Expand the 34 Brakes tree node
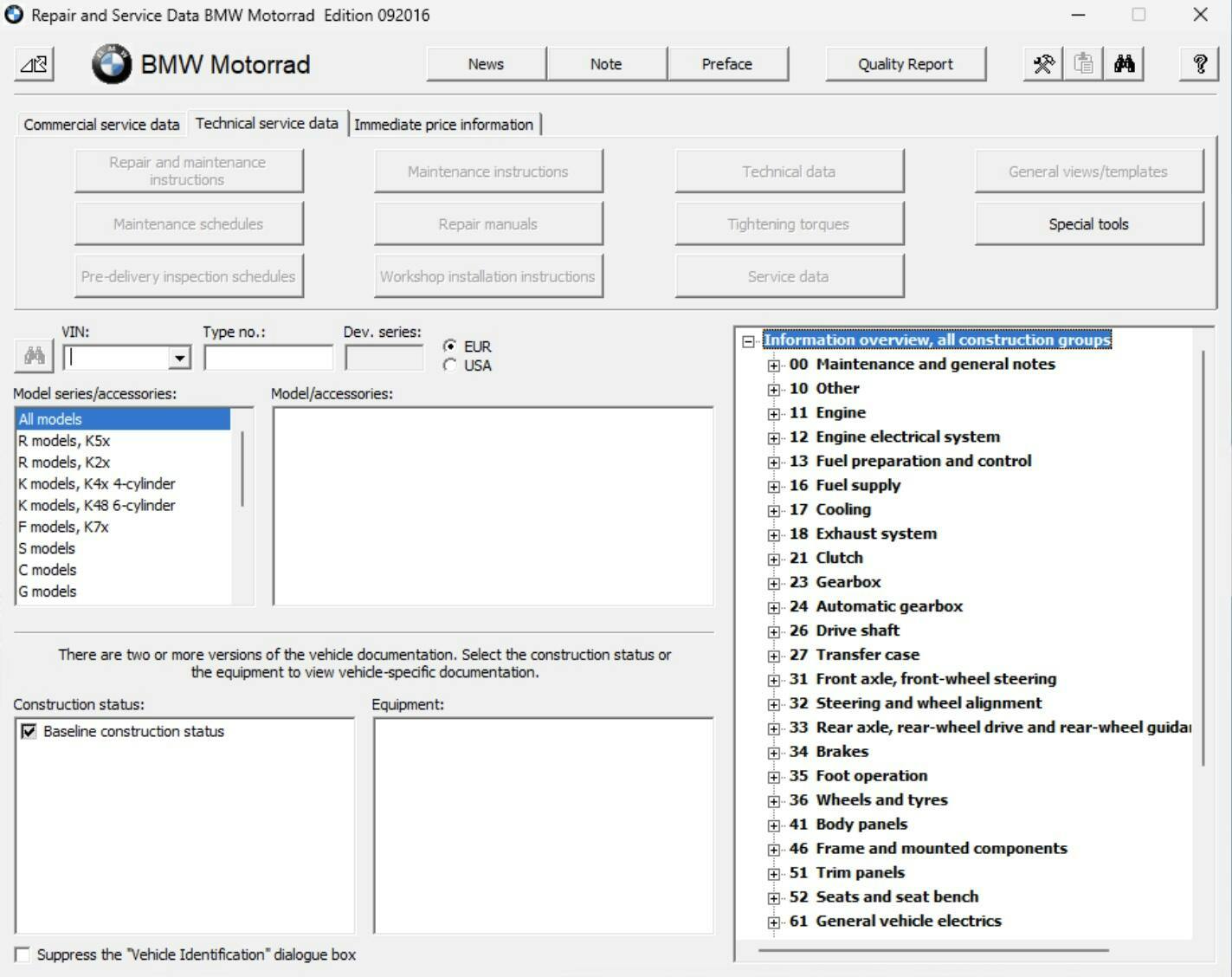 [773, 752]
